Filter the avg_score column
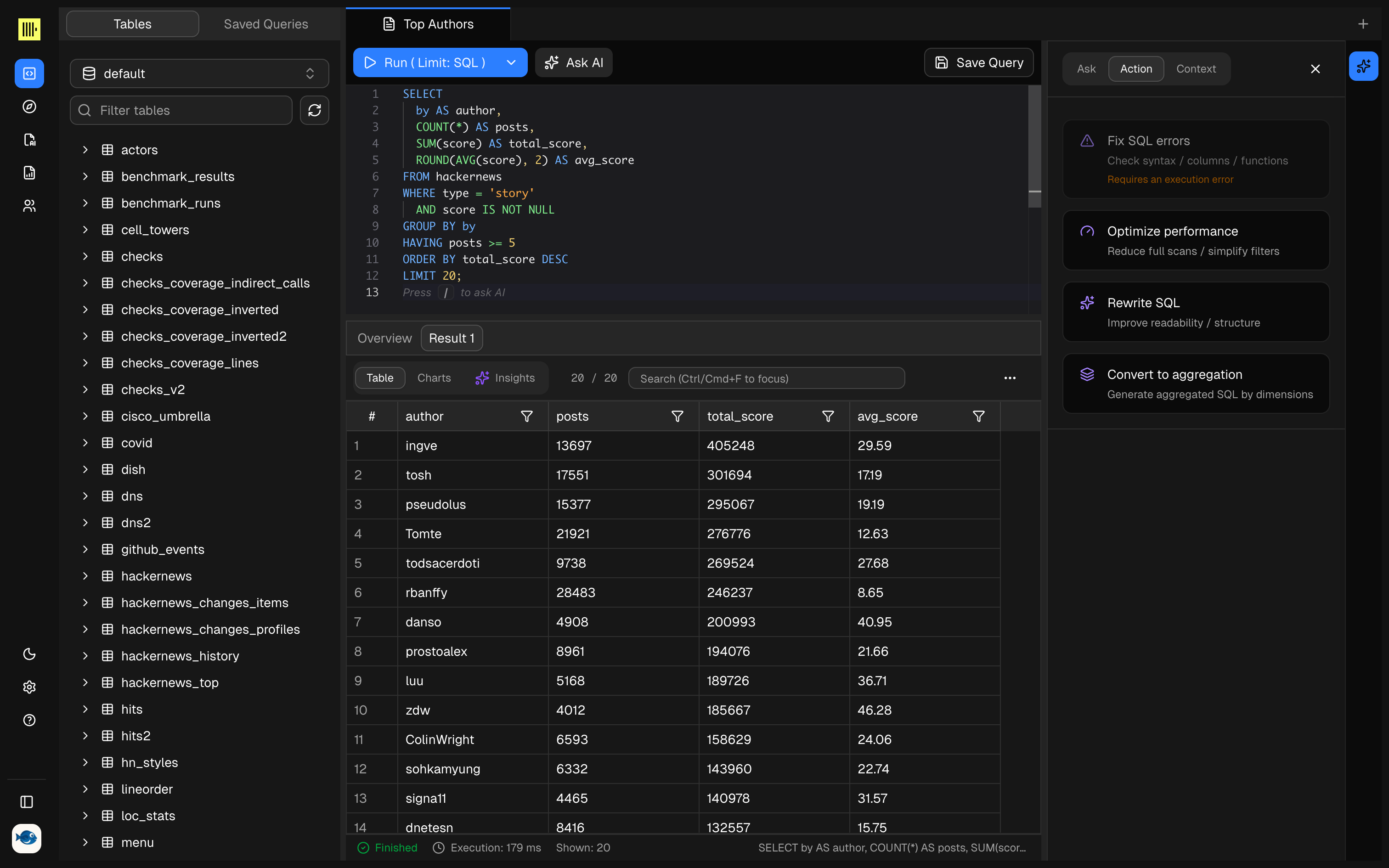 click(x=979, y=416)
